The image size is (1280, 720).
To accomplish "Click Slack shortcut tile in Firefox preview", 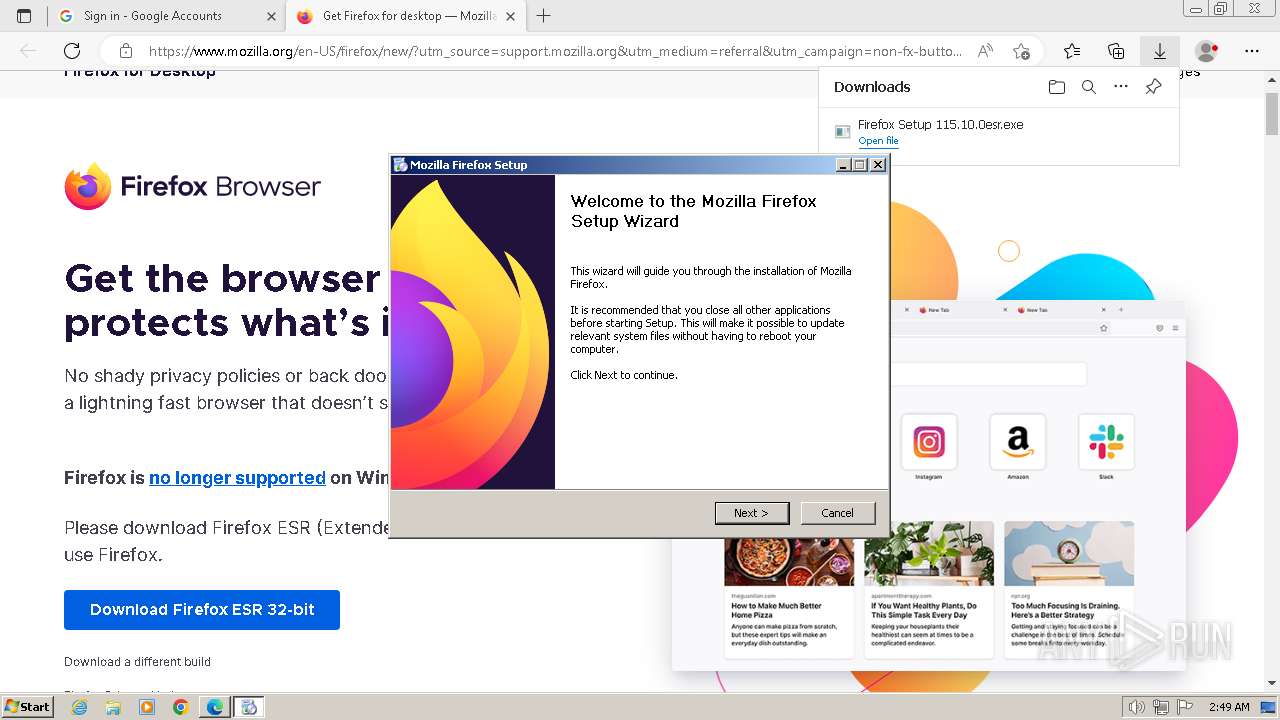I will point(1106,442).
